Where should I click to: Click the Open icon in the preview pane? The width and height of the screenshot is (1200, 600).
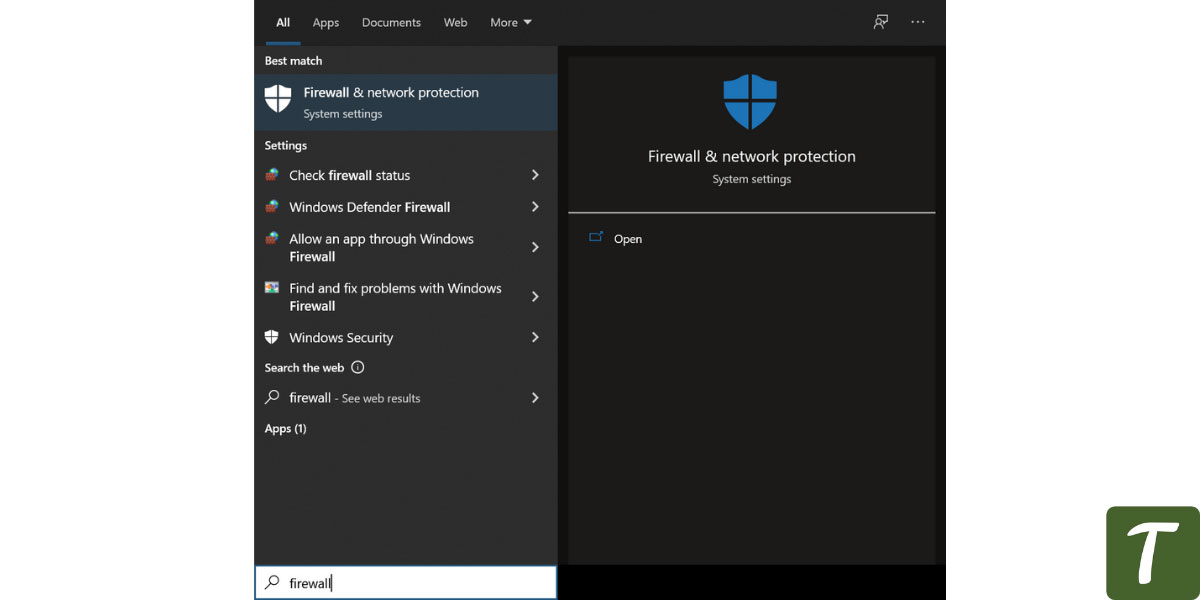coord(597,238)
